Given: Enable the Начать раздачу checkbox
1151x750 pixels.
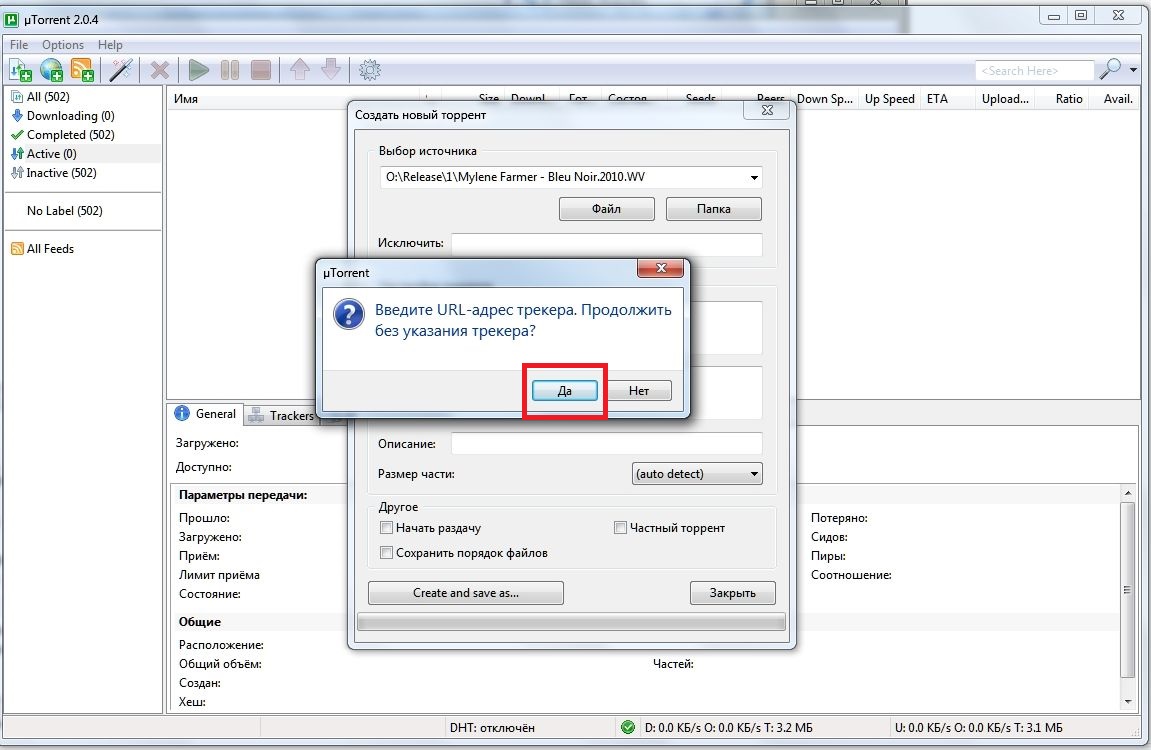Looking at the screenshot, I should 386,528.
